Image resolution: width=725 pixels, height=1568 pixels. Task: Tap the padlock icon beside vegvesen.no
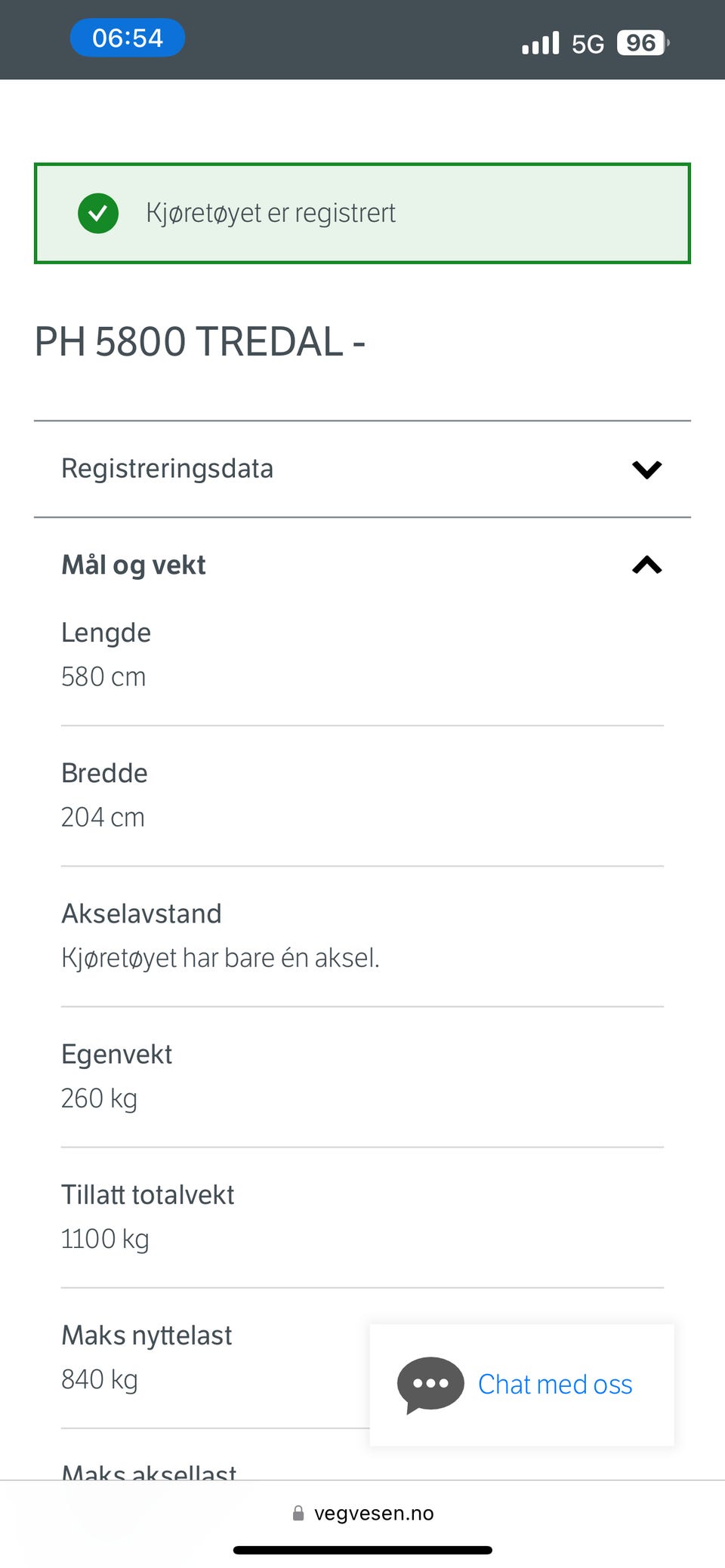click(x=298, y=1513)
